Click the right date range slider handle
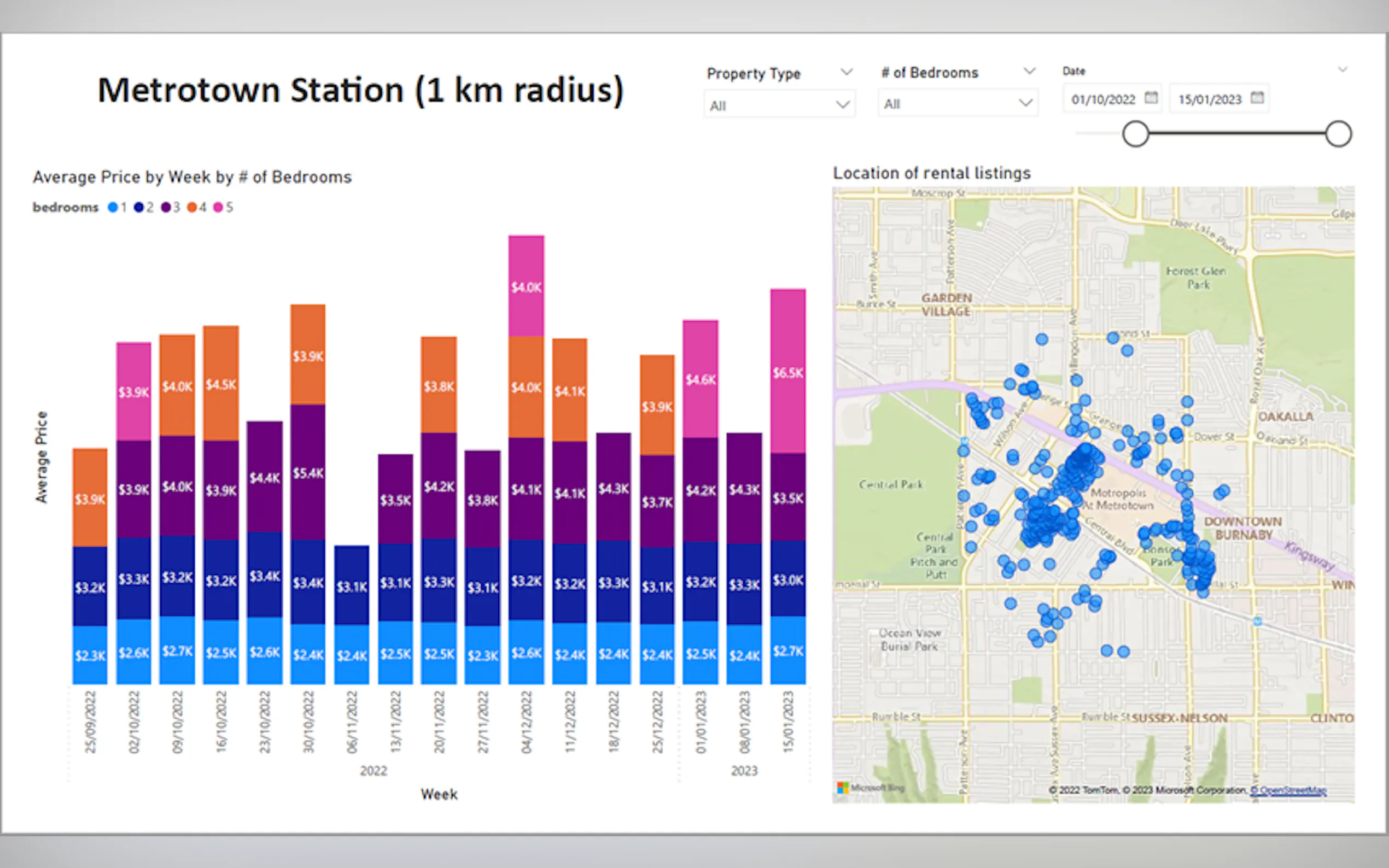Screen dimensions: 1389x868 [1338, 134]
